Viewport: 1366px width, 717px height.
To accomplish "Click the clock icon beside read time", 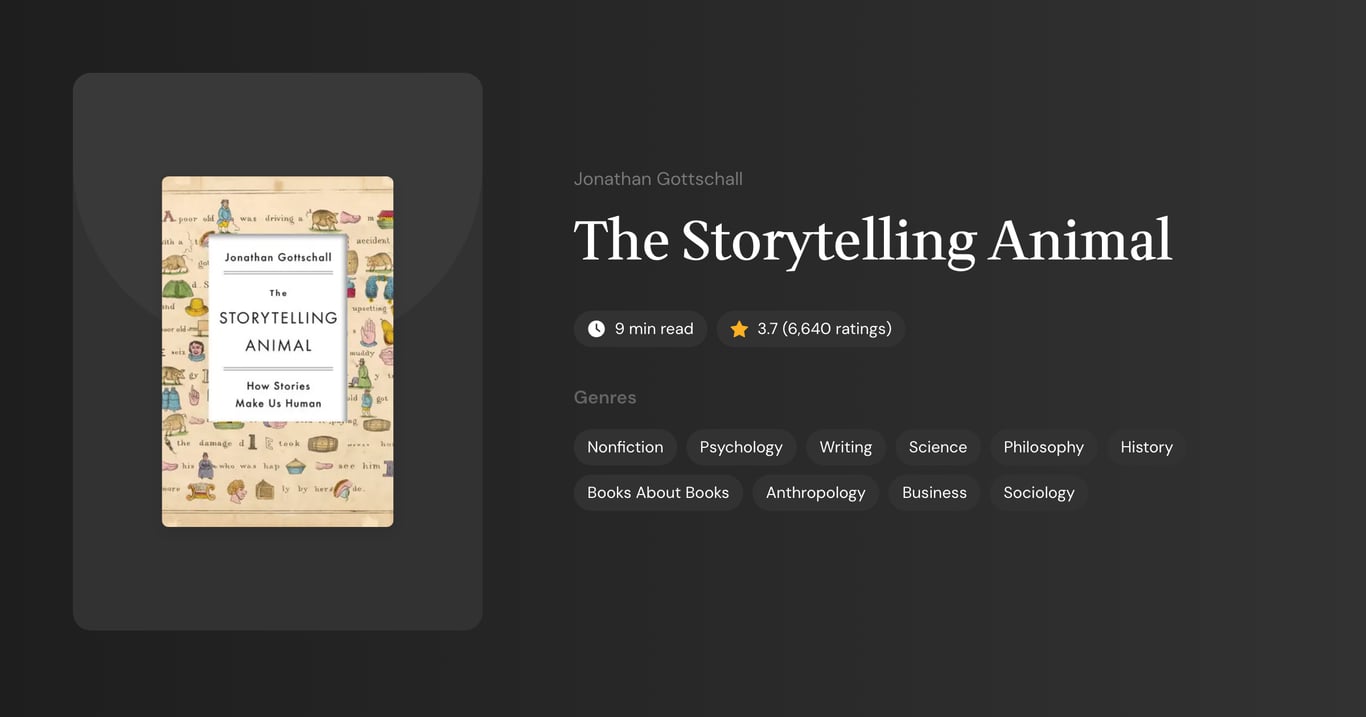I will (595, 328).
